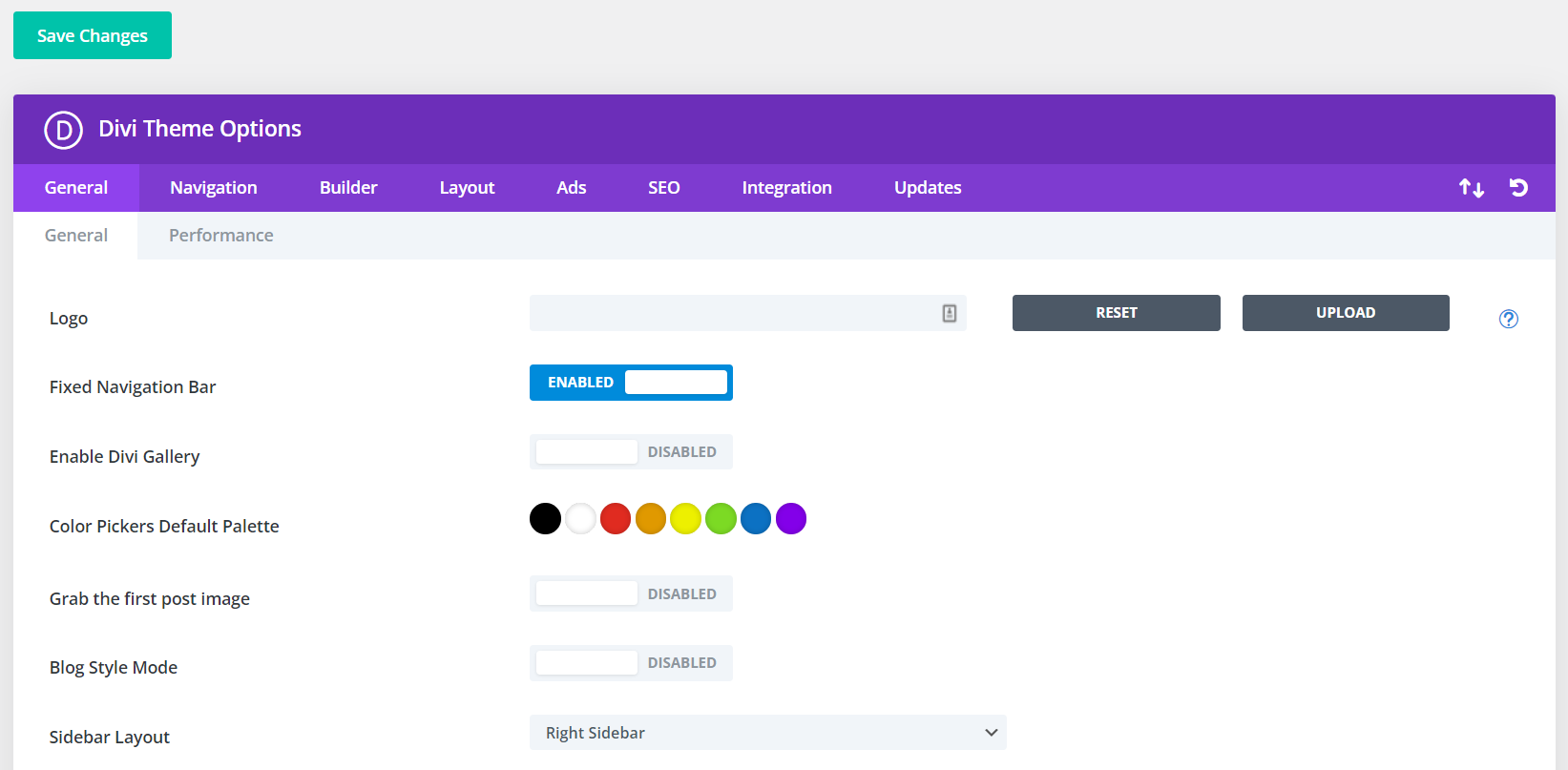Open the Updates tab
Viewport: 1568px width, 770px height.
(x=928, y=188)
